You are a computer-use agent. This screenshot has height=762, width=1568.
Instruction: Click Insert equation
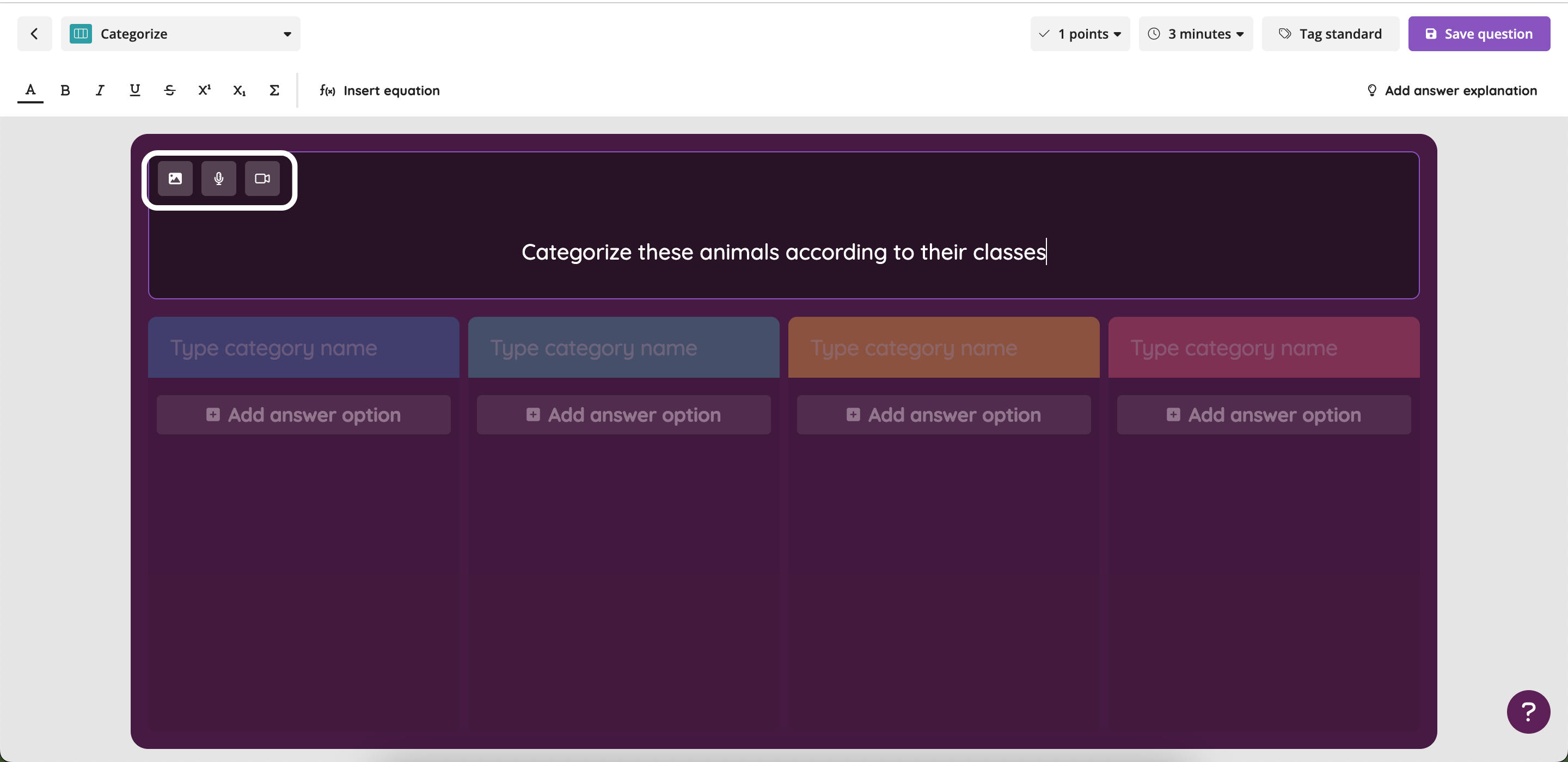[x=380, y=90]
